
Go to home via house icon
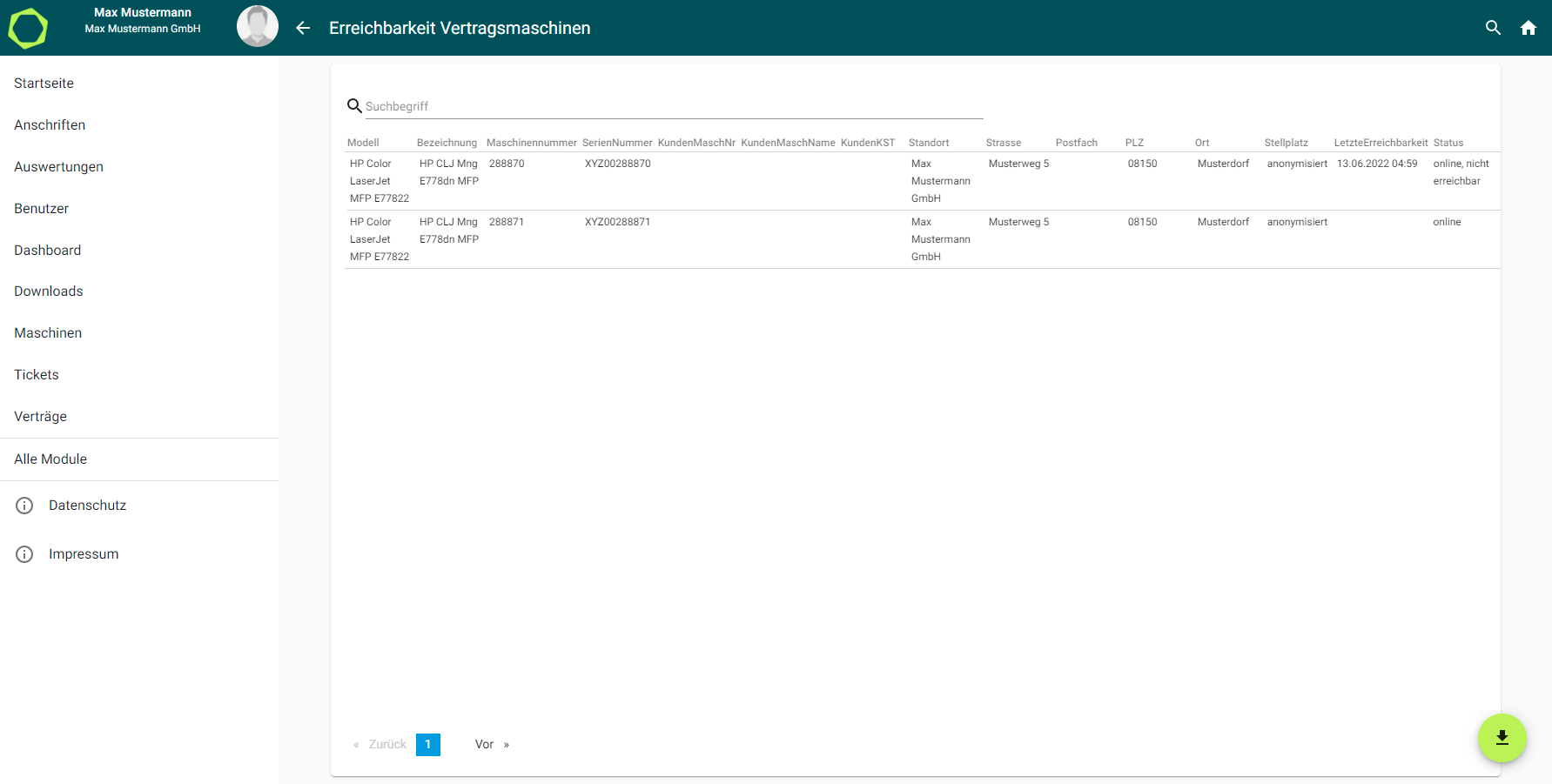coord(1528,28)
